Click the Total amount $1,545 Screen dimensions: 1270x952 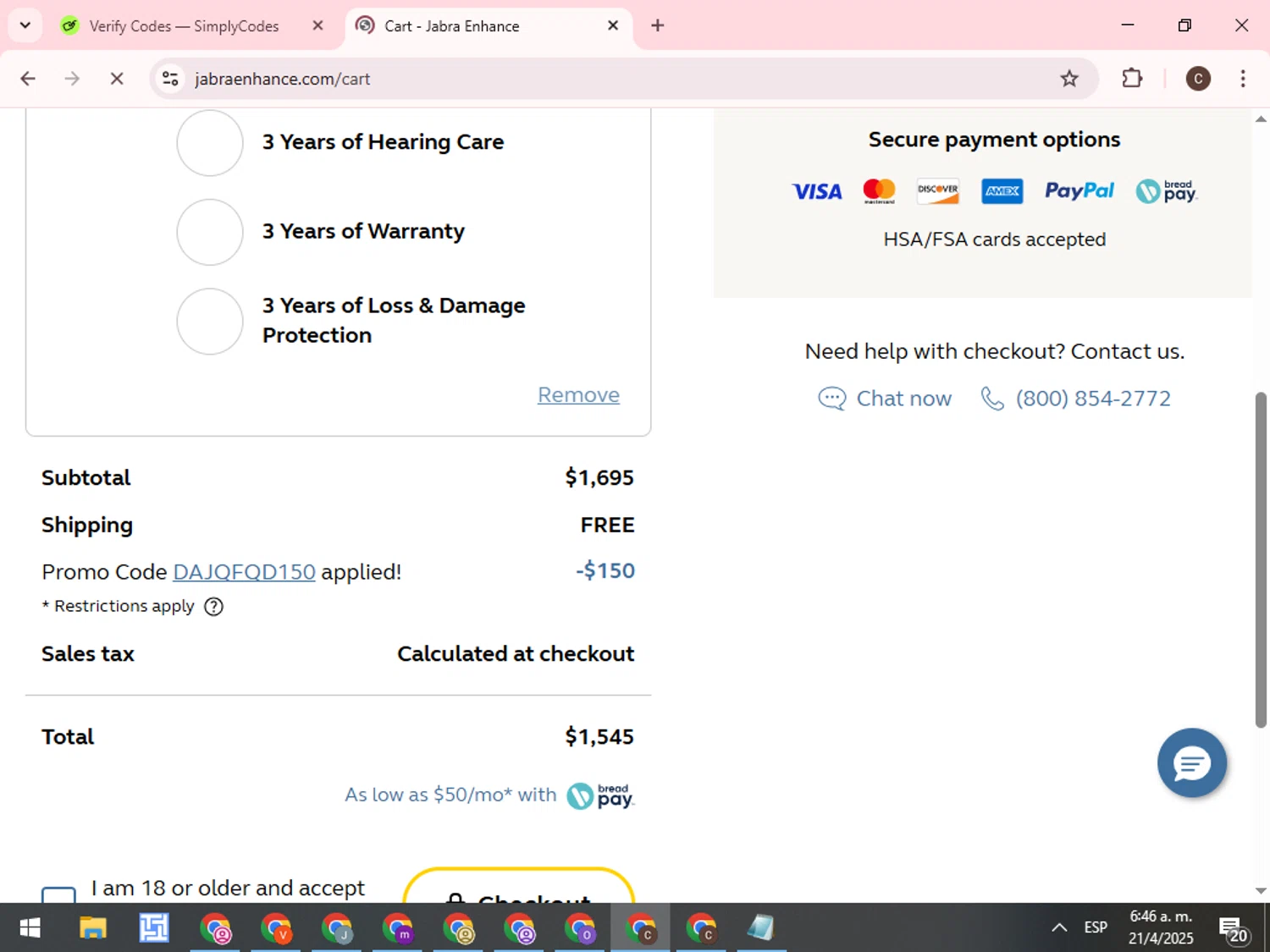pos(599,737)
